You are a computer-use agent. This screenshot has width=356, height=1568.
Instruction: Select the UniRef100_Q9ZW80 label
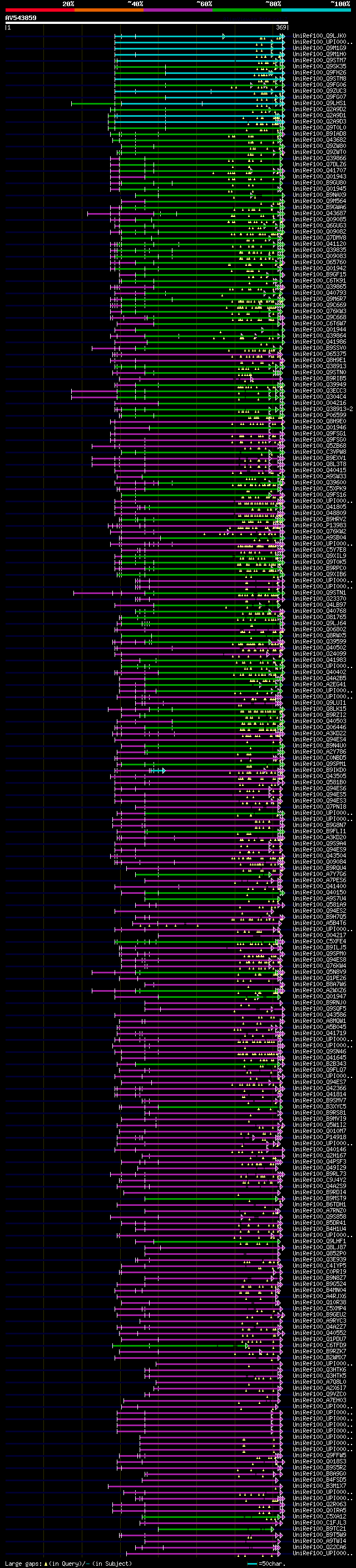click(x=319, y=146)
